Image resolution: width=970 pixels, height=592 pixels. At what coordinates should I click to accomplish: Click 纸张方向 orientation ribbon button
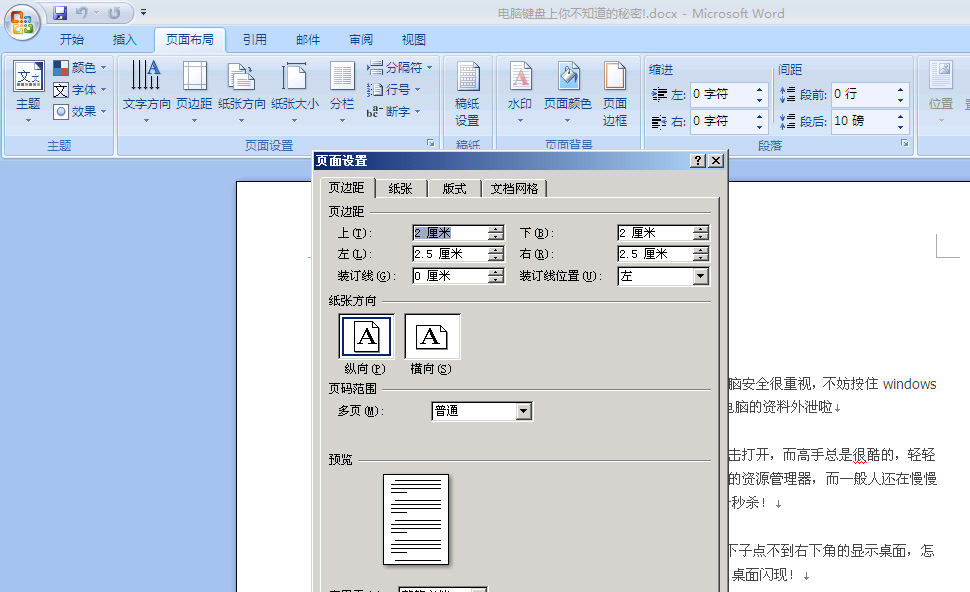241,91
